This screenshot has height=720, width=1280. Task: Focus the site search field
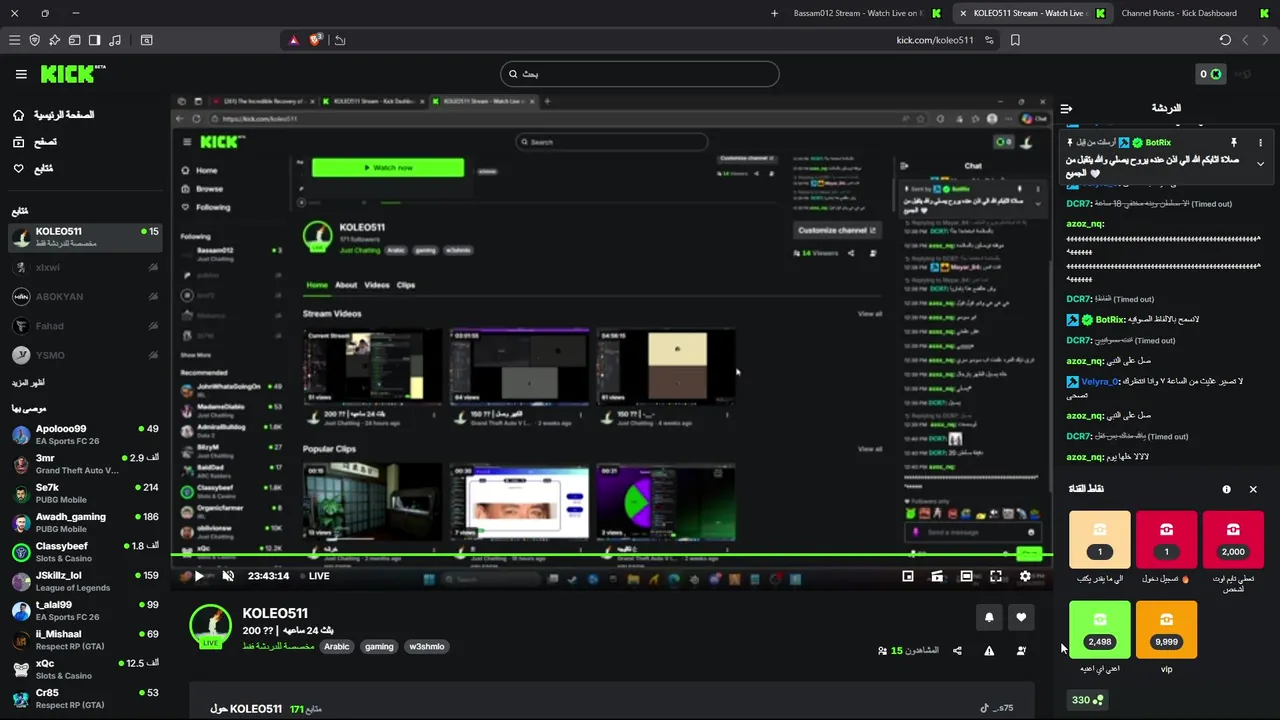click(x=639, y=74)
